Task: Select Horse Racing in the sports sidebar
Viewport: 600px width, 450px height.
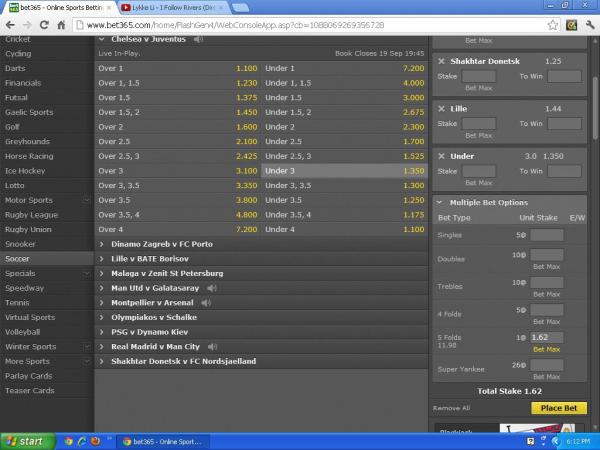Action: click(30, 156)
